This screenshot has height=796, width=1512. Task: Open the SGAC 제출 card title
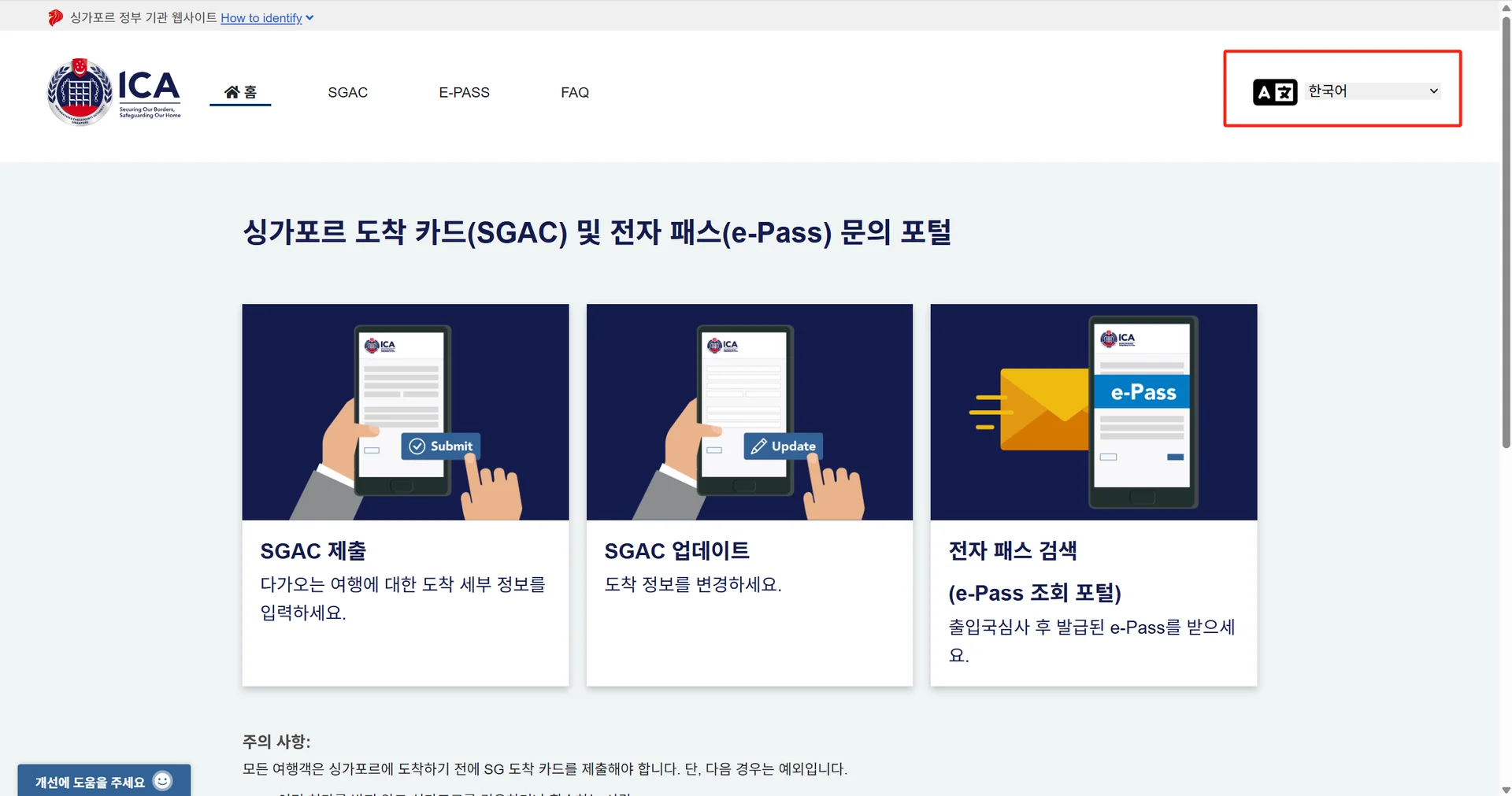[313, 550]
